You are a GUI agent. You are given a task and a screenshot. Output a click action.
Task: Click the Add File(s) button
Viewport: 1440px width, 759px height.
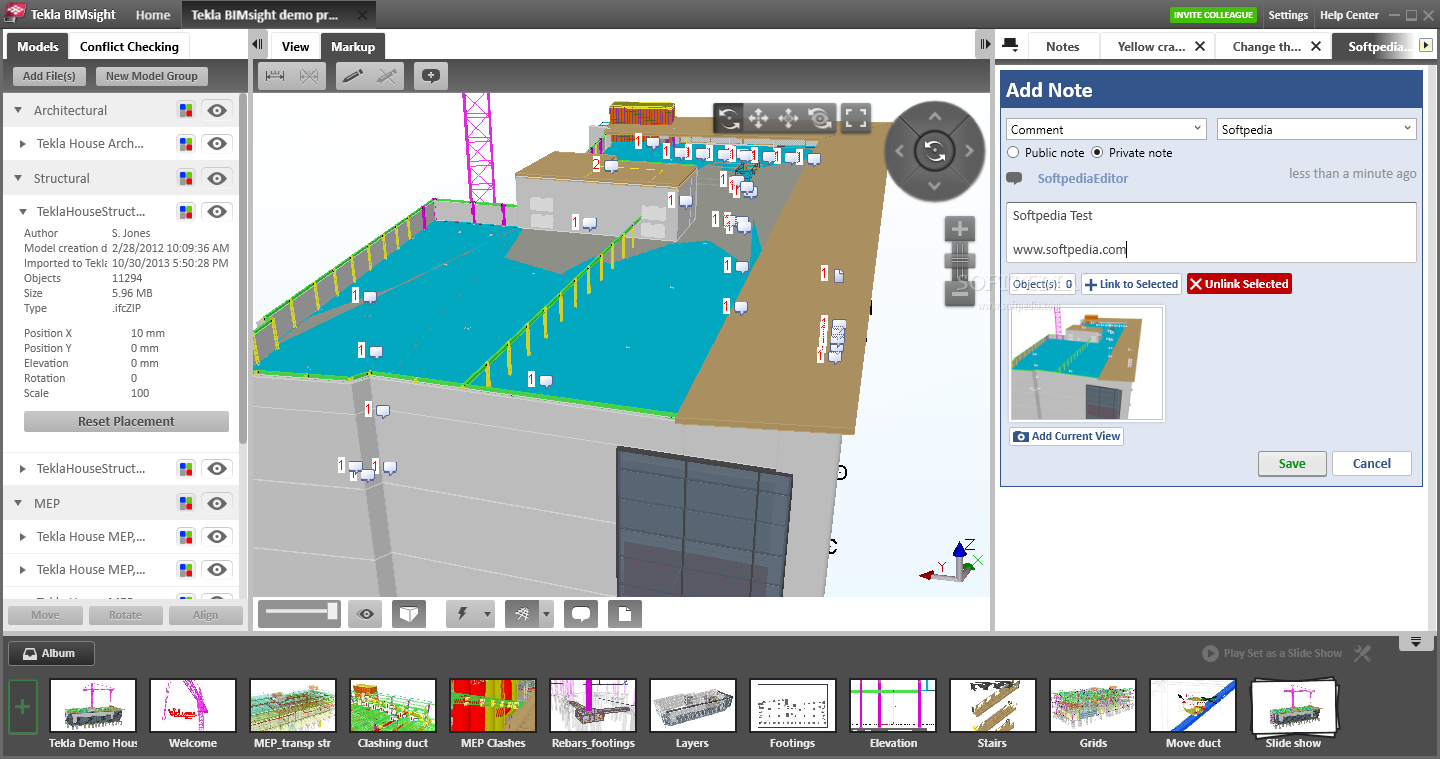49,76
